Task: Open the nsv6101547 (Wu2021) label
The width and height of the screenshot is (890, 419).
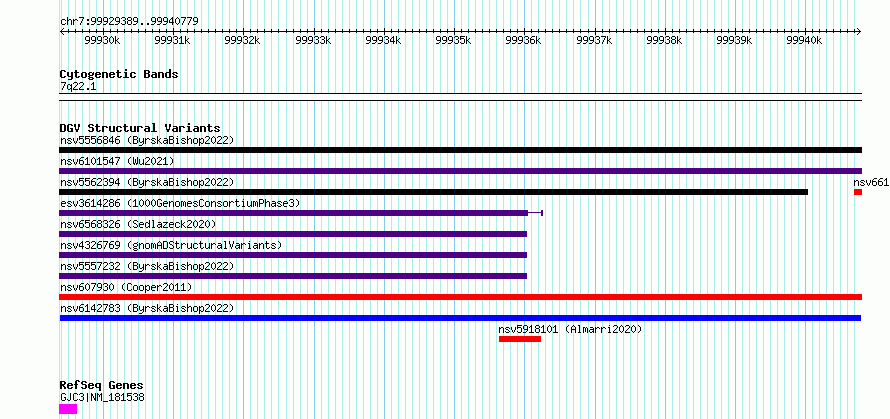Action: click(117, 161)
